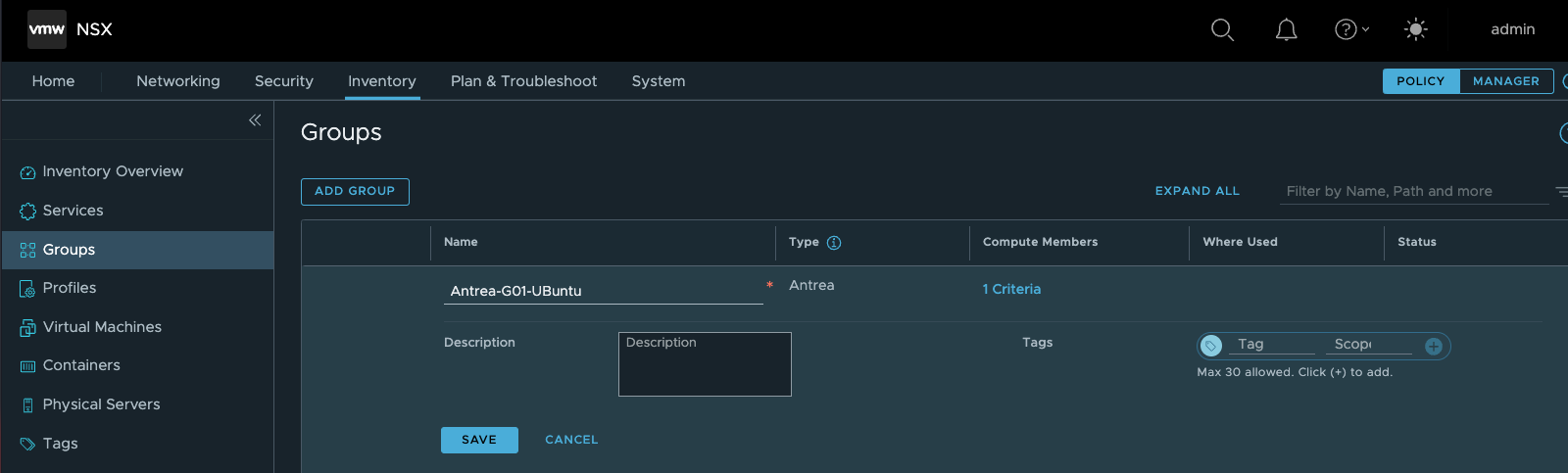Click the Groups sidebar icon
Image resolution: width=1568 pixels, height=473 pixels.
(27, 251)
